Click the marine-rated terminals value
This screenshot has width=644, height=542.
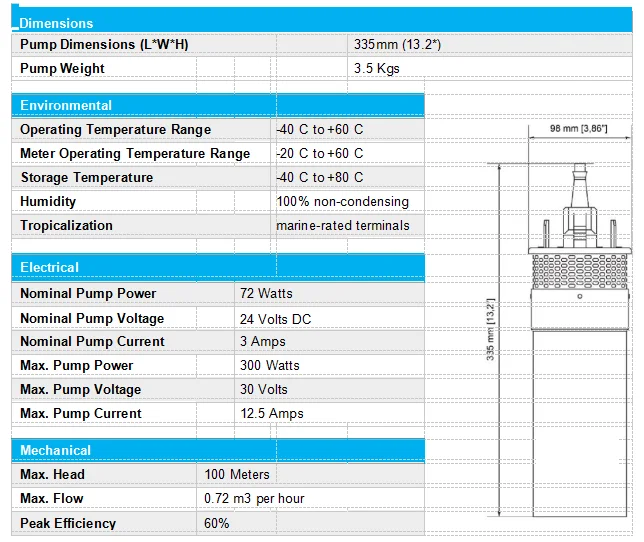(x=343, y=225)
